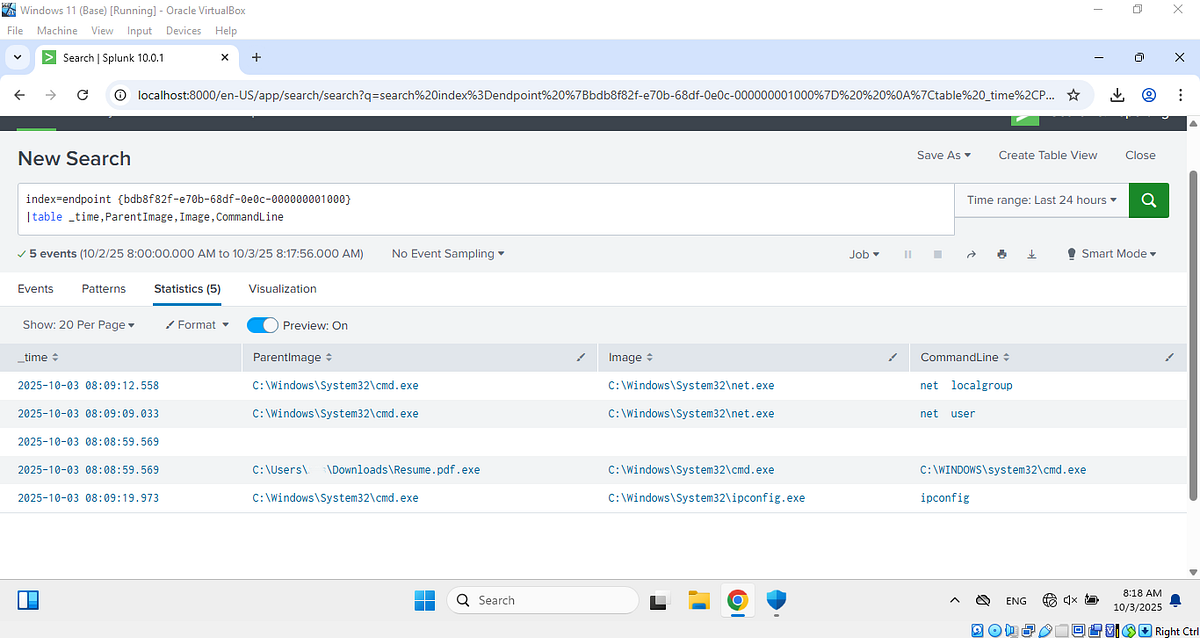Show hidden system tray icons chevron
This screenshot has height=638, width=1200.
(x=955, y=600)
